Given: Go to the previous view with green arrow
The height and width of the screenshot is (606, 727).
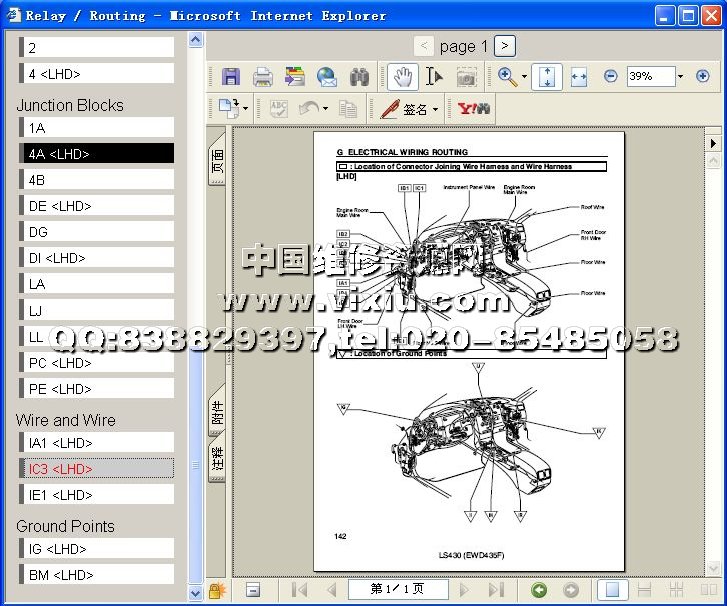Looking at the screenshot, I should pyautogui.click(x=539, y=590).
